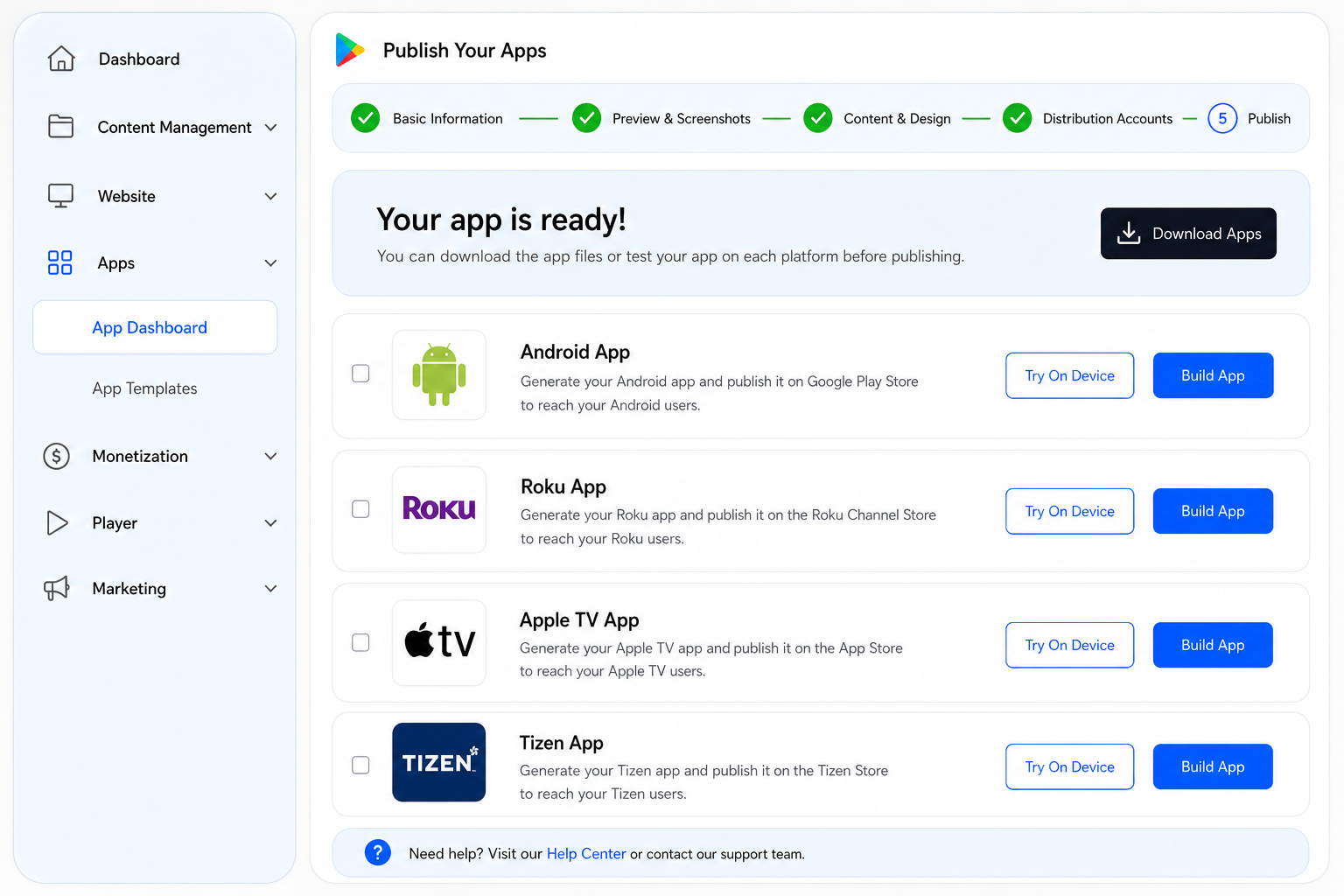Image resolution: width=1344 pixels, height=896 pixels.
Task: Click the Player play-triangle icon
Action: [57, 522]
